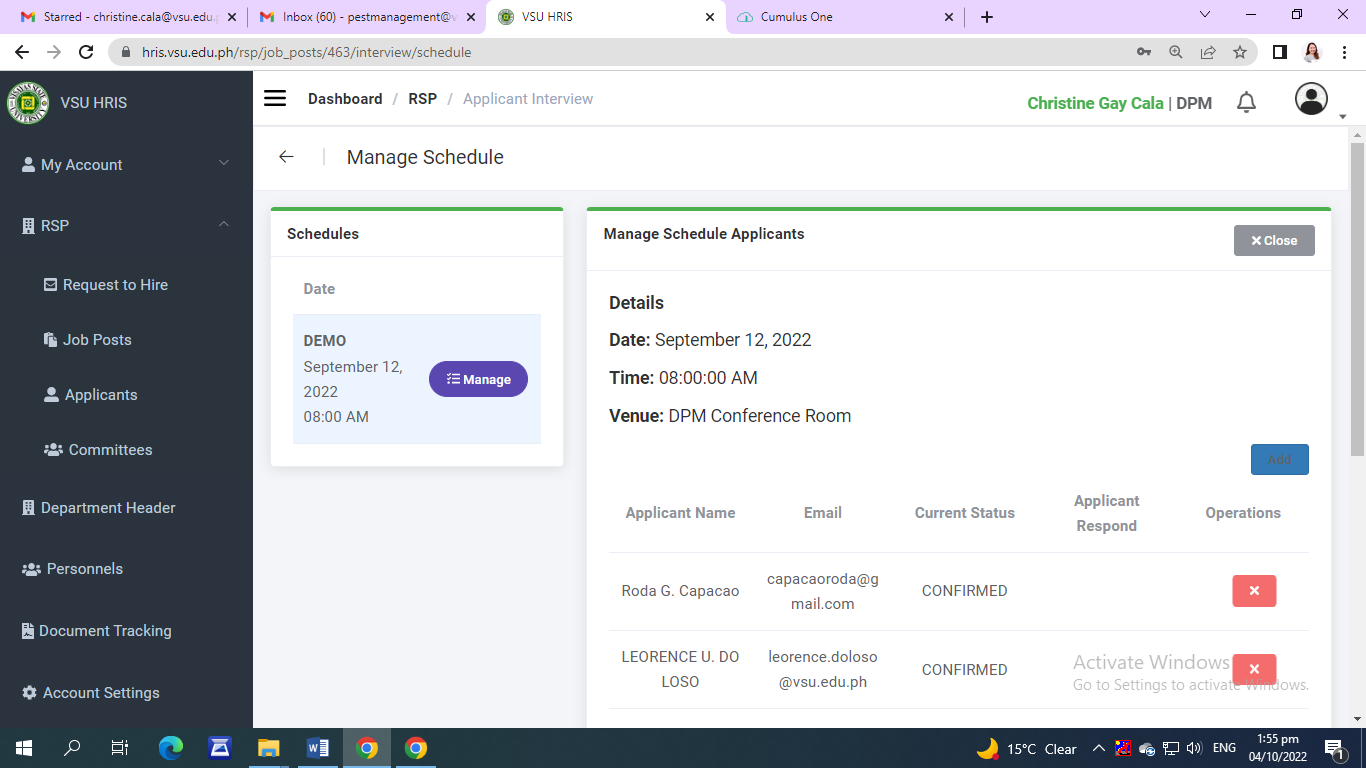Click the user profile avatar icon

tap(1311, 99)
